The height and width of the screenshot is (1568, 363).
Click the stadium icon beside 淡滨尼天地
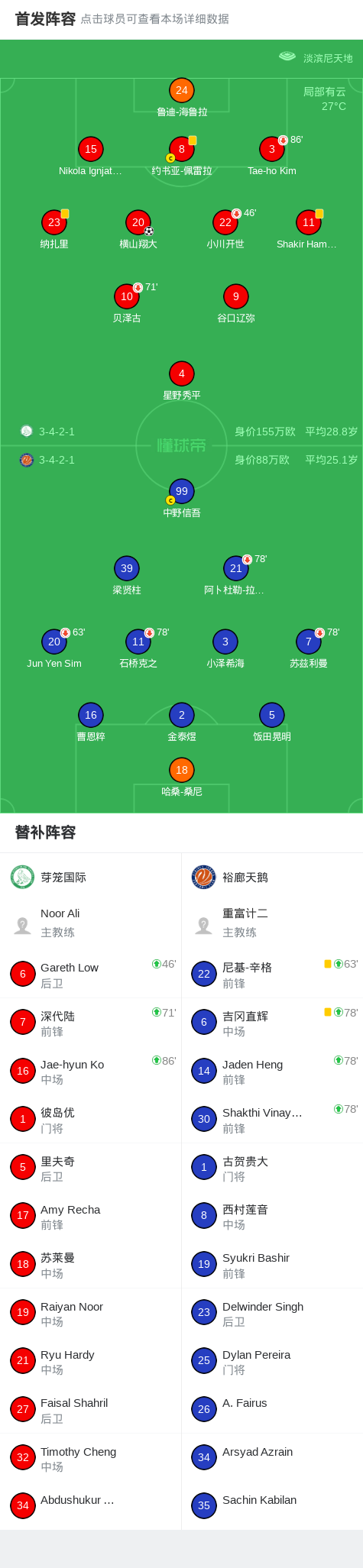pos(287,57)
